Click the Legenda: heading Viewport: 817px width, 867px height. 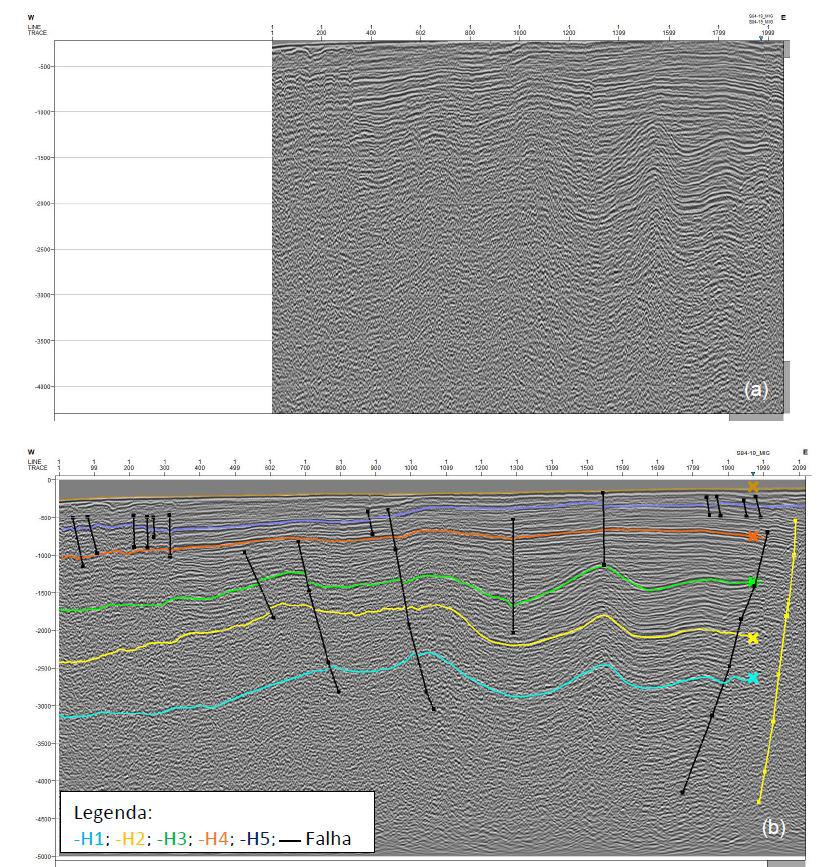point(113,812)
